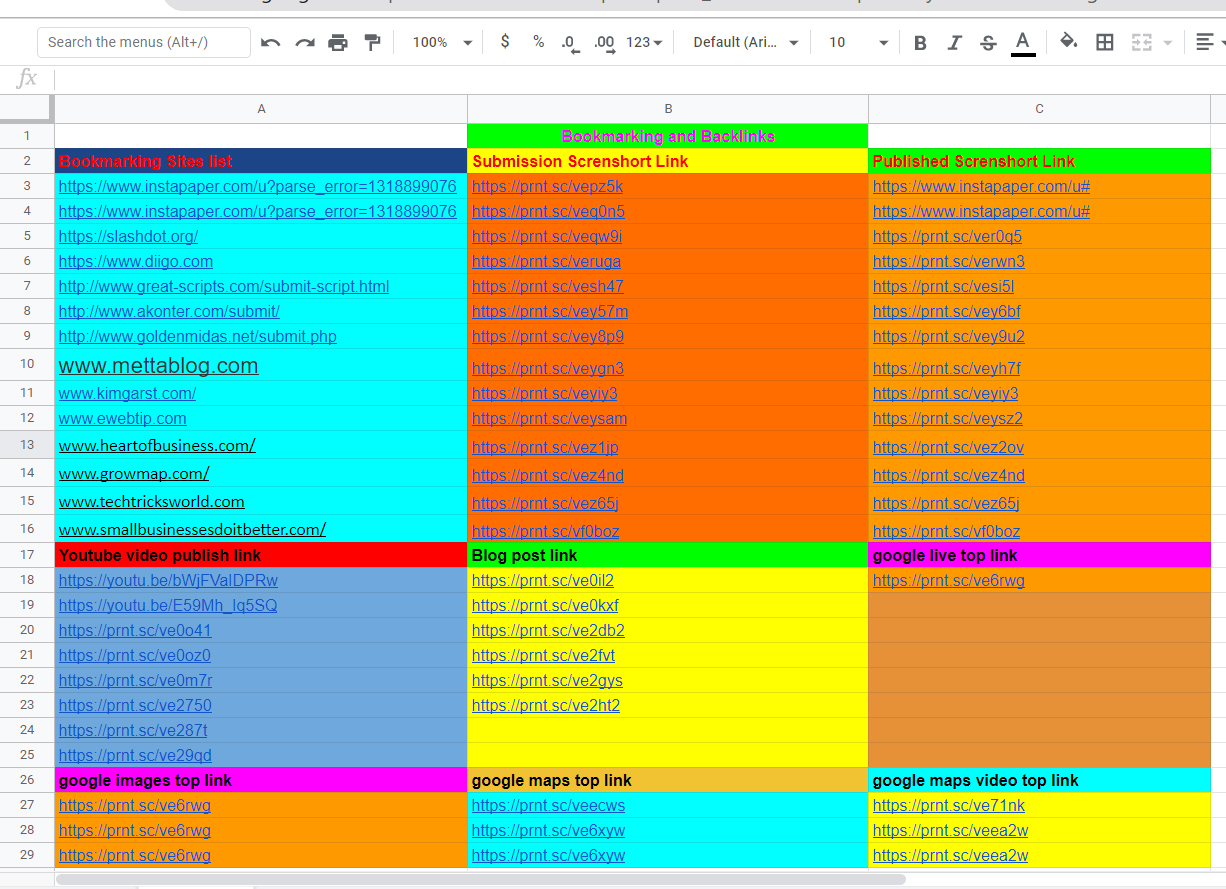Select the Paint format roller icon

(x=372, y=42)
